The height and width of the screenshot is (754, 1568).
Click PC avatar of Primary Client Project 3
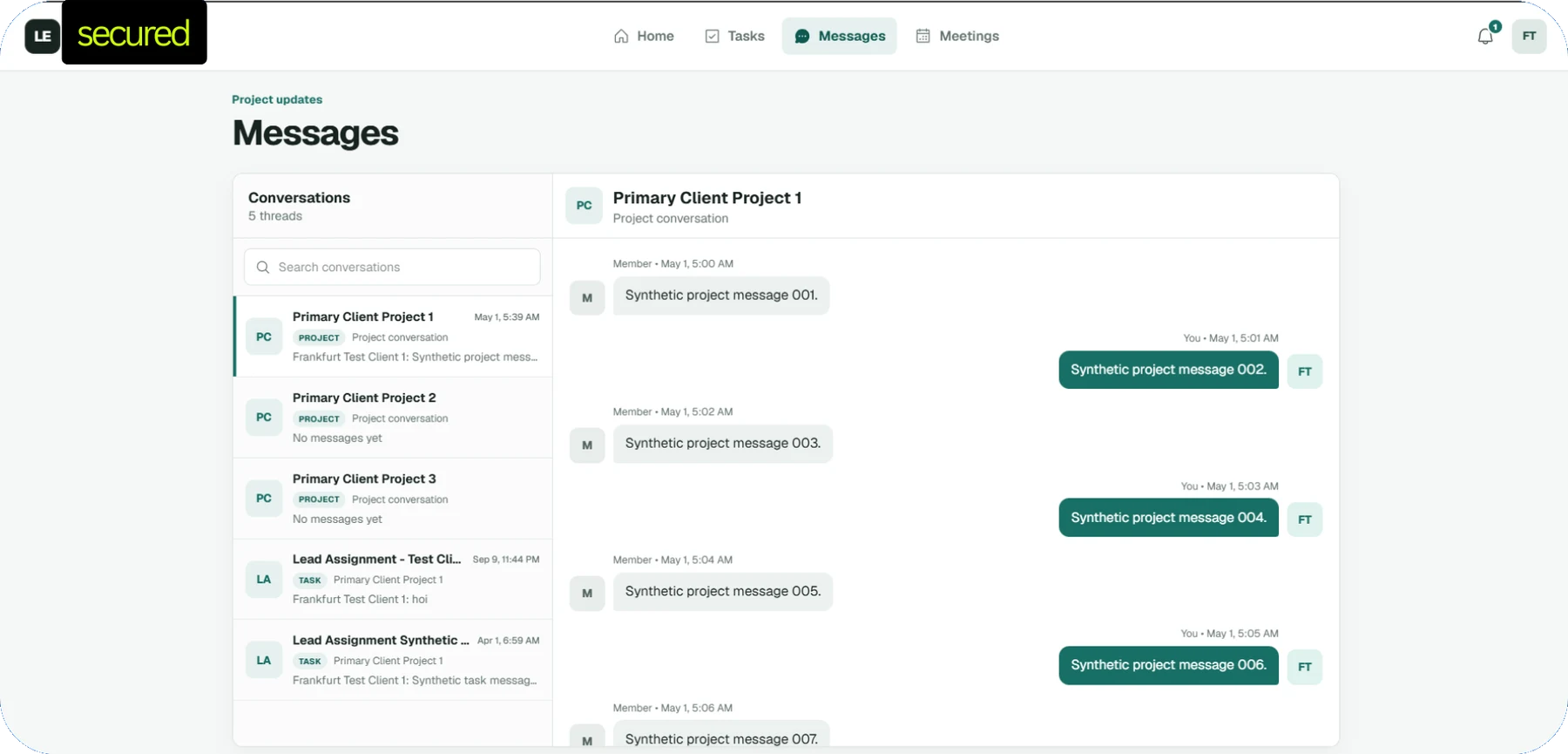(x=264, y=499)
